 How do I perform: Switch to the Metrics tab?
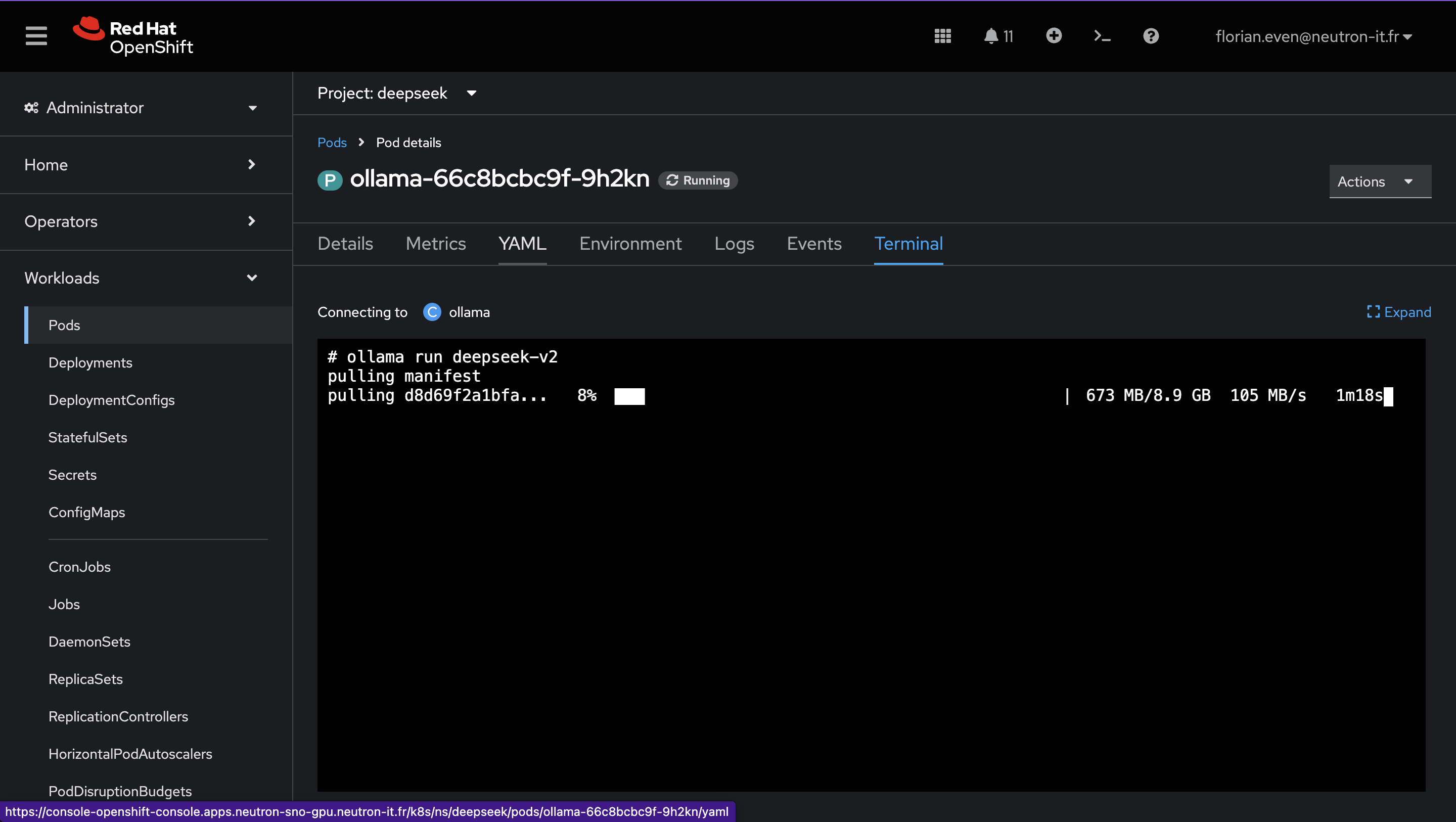click(x=436, y=244)
